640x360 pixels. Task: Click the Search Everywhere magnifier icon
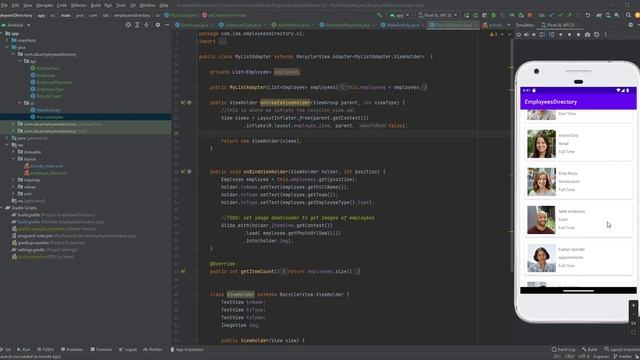(x=628, y=15)
